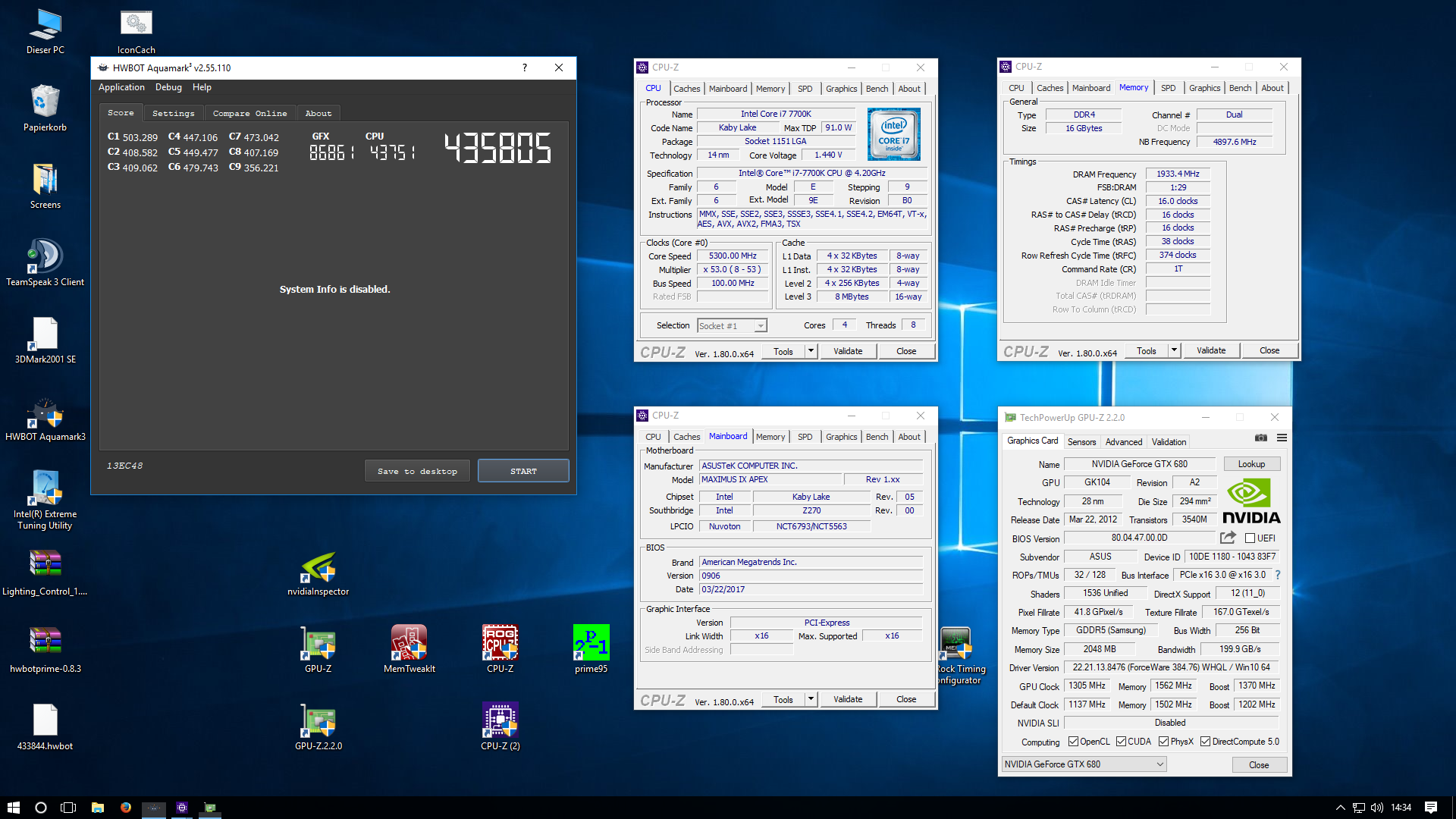The height and width of the screenshot is (819, 1456).
Task: Open Tools dropdown arrow in CPU tab window
Action: point(811,351)
